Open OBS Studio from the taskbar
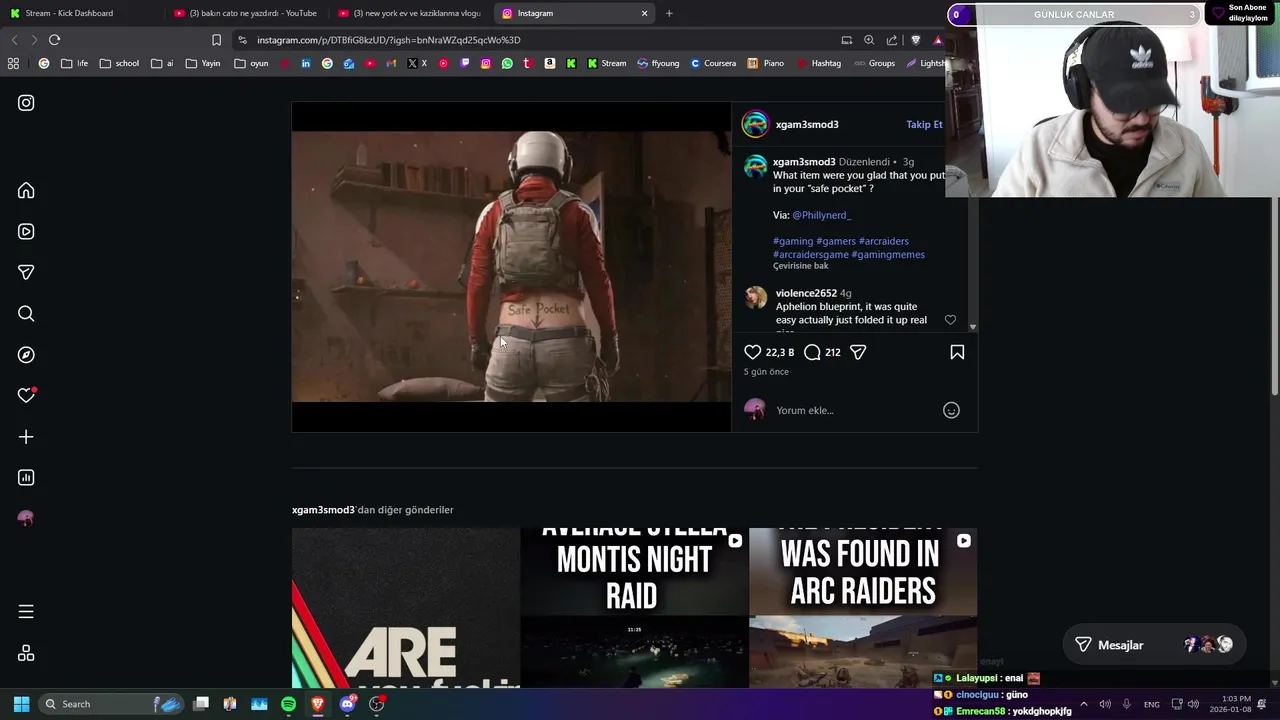1280x720 pixels. click(x=377, y=704)
